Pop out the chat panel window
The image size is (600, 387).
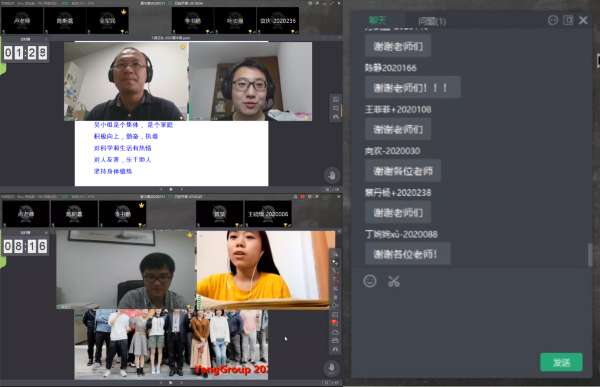pyautogui.click(x=568, y=20)
